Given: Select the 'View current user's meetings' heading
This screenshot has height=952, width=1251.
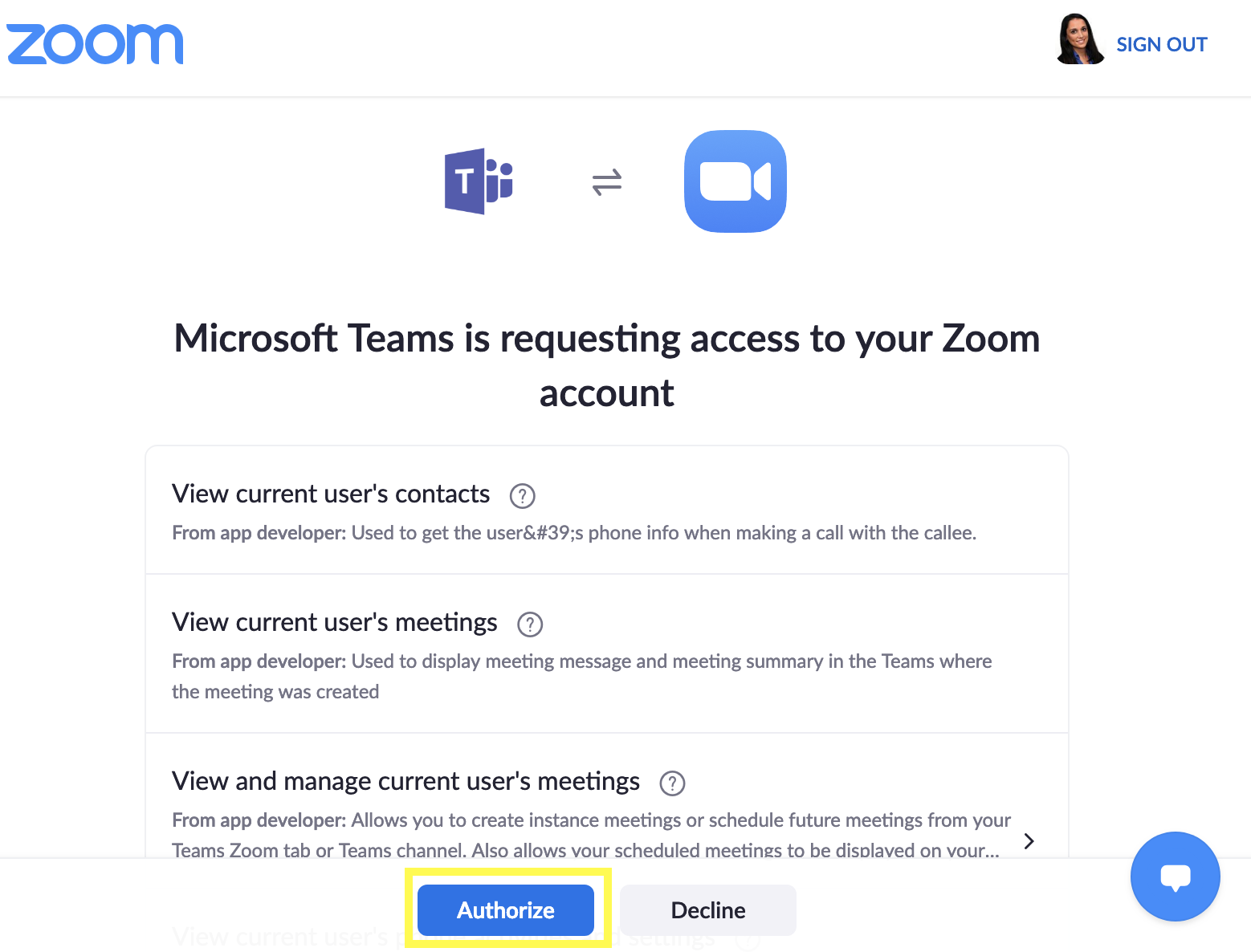Looking at the screenshot, I should (335, 622).
